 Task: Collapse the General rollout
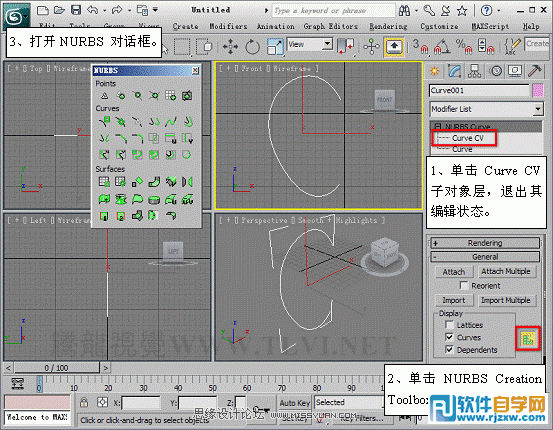(x=485, y=257)
